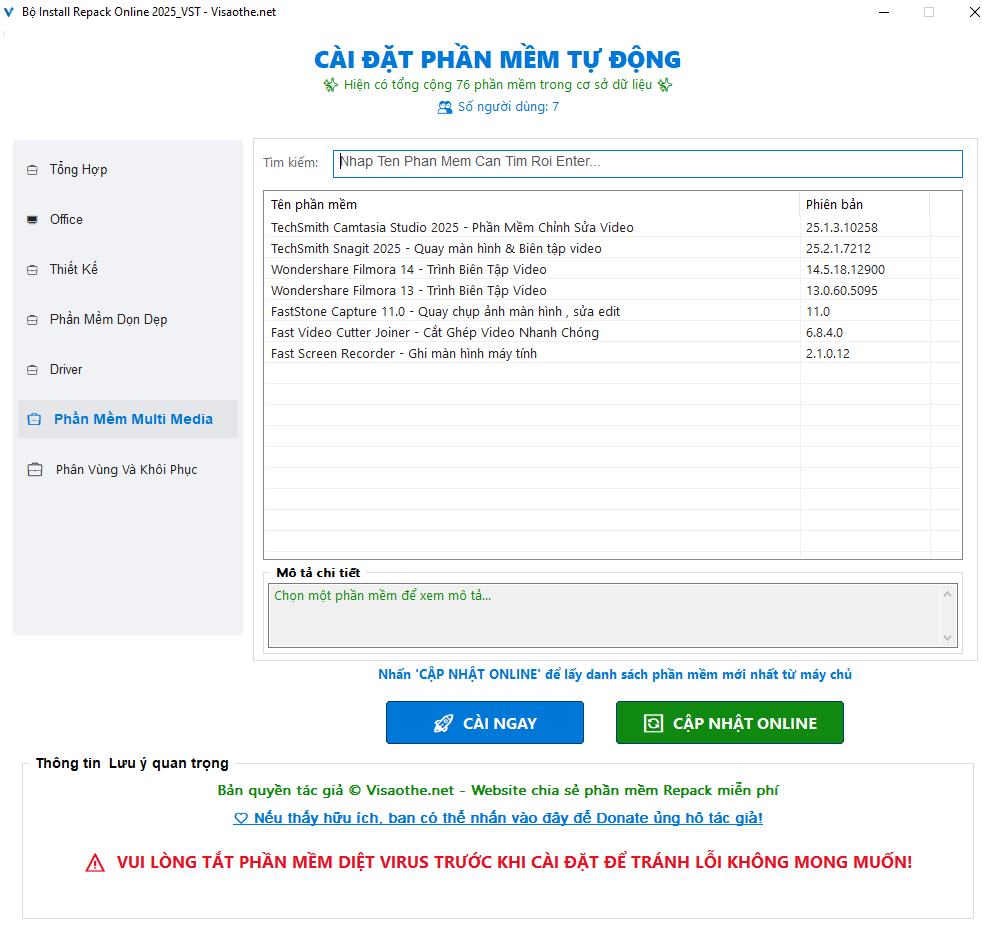Click the CÀI NGAY install button
The image size is (993, 938).
click(x=485, y=723)
